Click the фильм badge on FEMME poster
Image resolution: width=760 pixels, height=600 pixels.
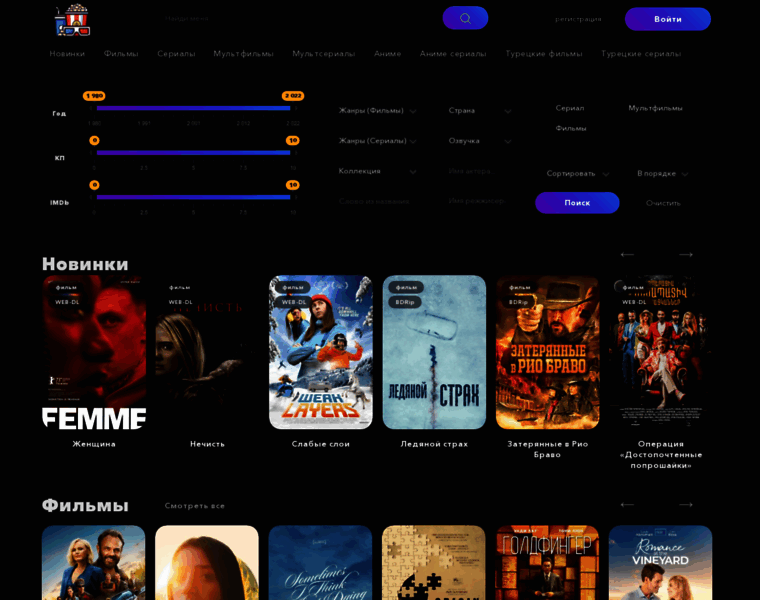66,287
